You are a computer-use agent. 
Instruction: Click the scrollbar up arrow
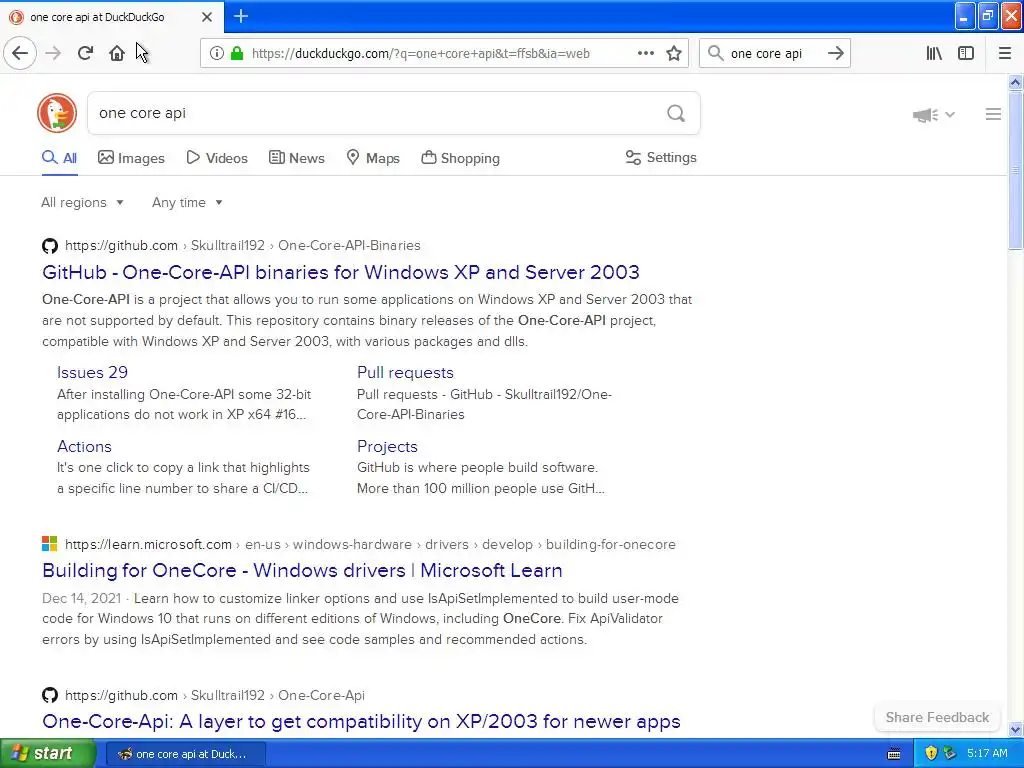coord(1015,82)
